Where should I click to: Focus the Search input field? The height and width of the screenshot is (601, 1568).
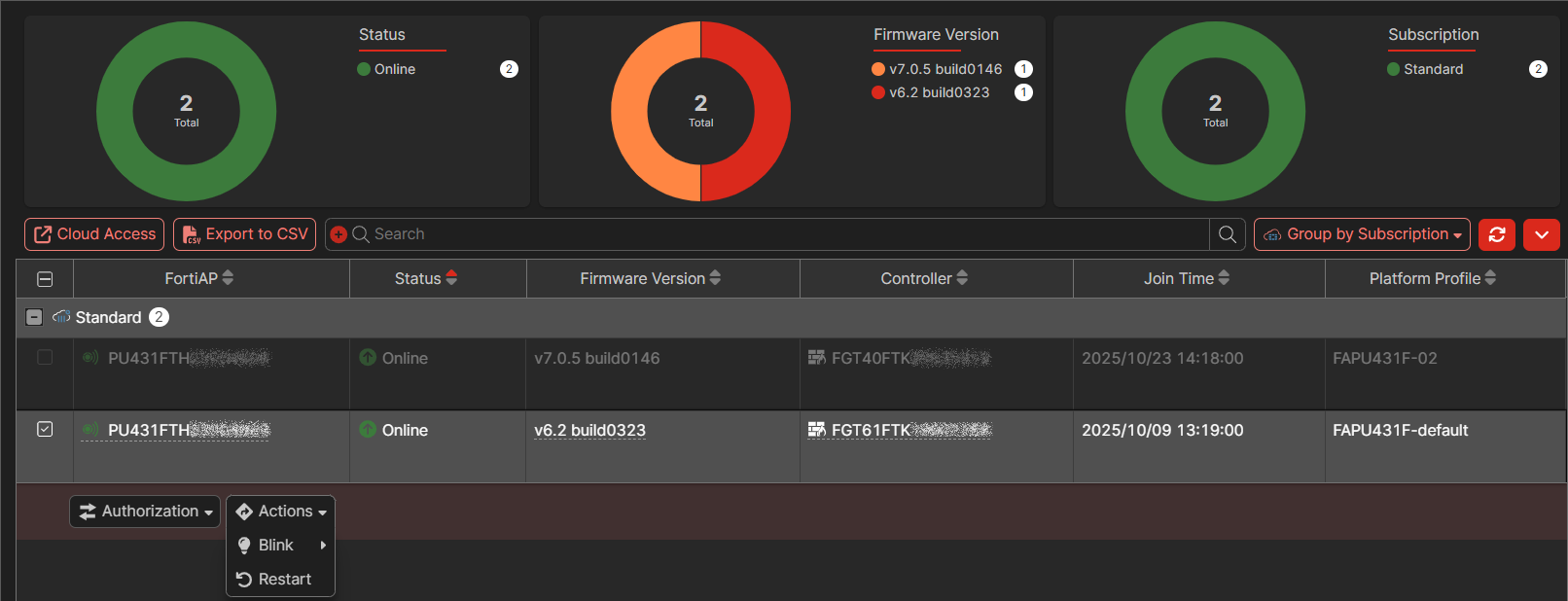pos(778,234)
